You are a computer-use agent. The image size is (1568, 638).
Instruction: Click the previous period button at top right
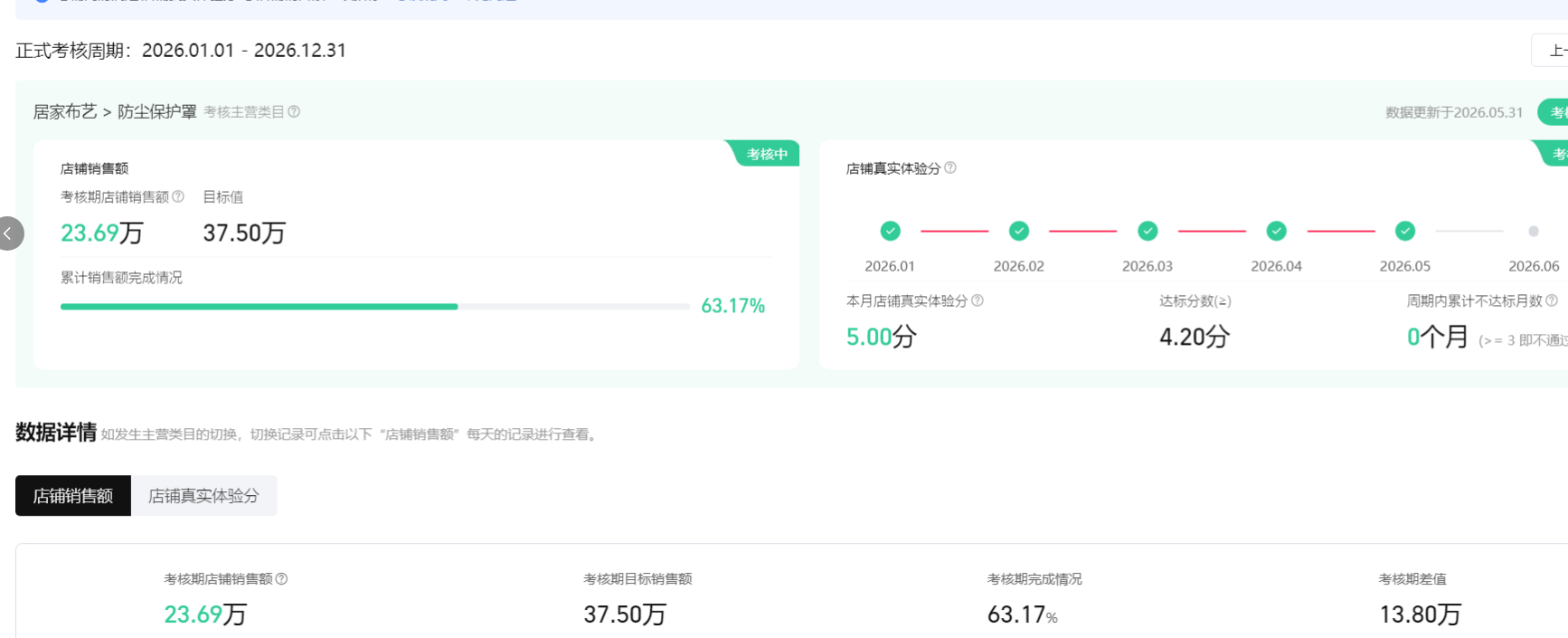[1550, 51]
